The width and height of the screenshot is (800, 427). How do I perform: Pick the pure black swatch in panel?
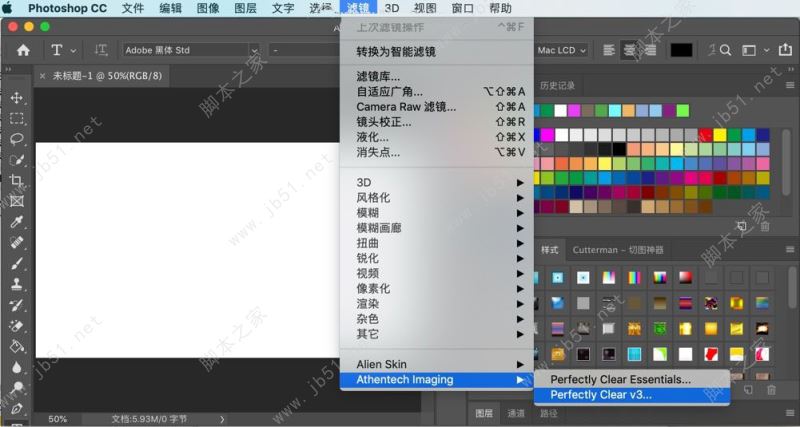point(619,149)
